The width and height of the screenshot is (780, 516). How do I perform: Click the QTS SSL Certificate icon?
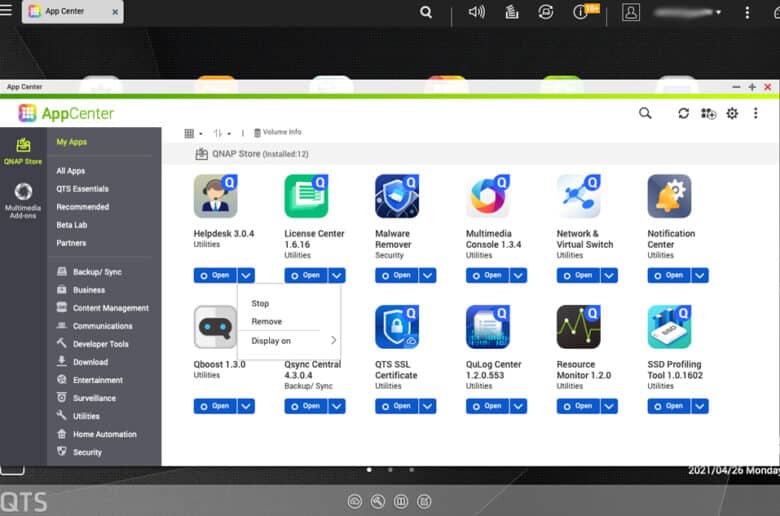tap(397, 327)
